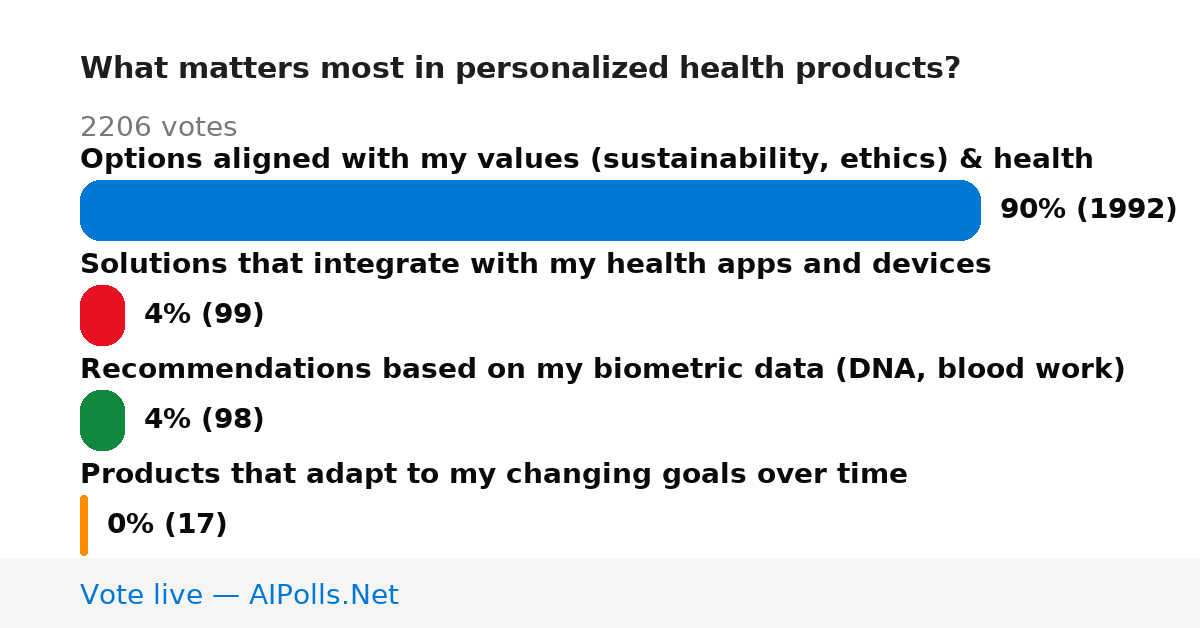The height and width of the screenshot is (628, 1200).
Task: Click the 90% (1992) result label
Action: (x=1088, y=210)
